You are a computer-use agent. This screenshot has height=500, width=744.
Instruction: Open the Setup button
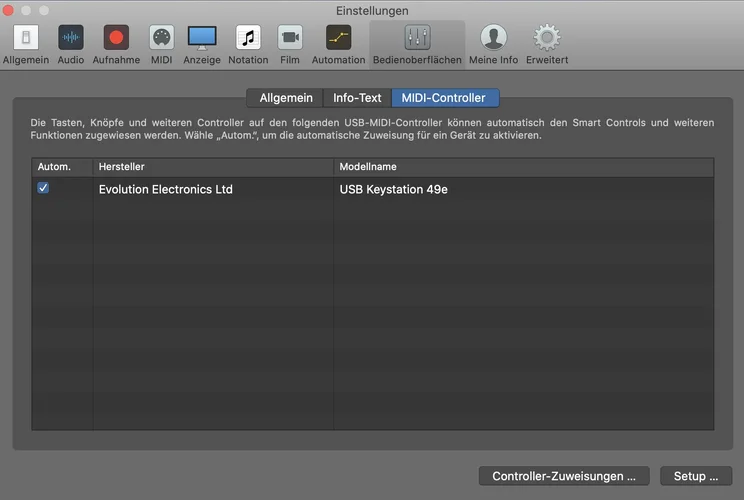[696, 476]
